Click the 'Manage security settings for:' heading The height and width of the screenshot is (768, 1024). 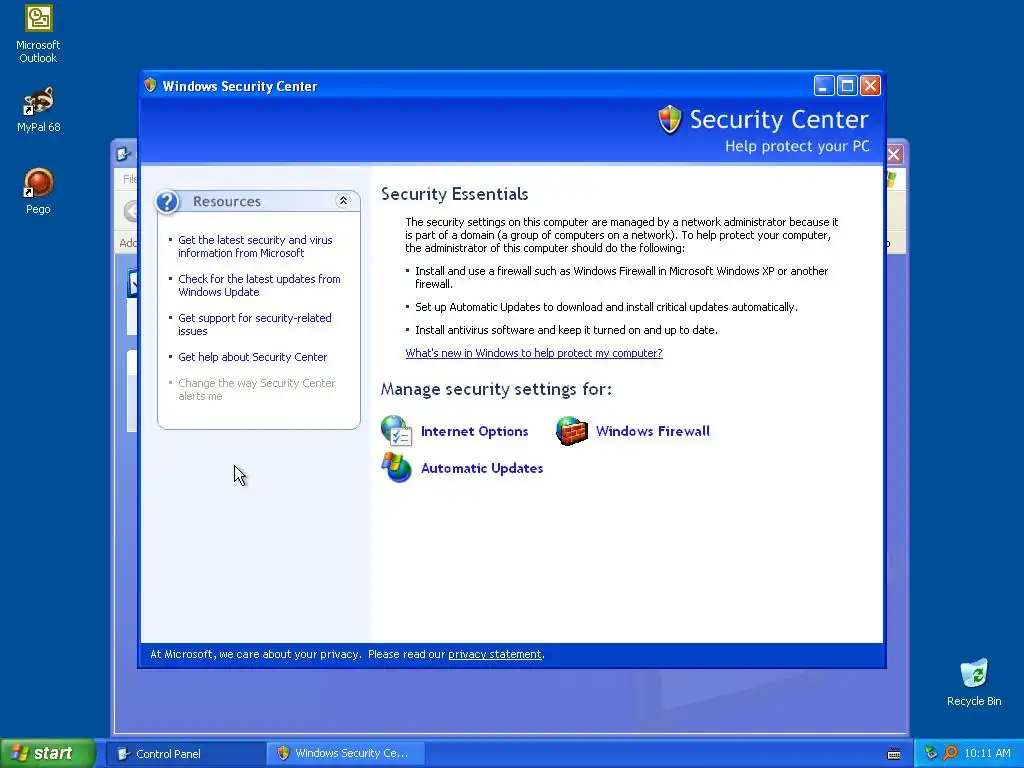click(x=496, y=389)
